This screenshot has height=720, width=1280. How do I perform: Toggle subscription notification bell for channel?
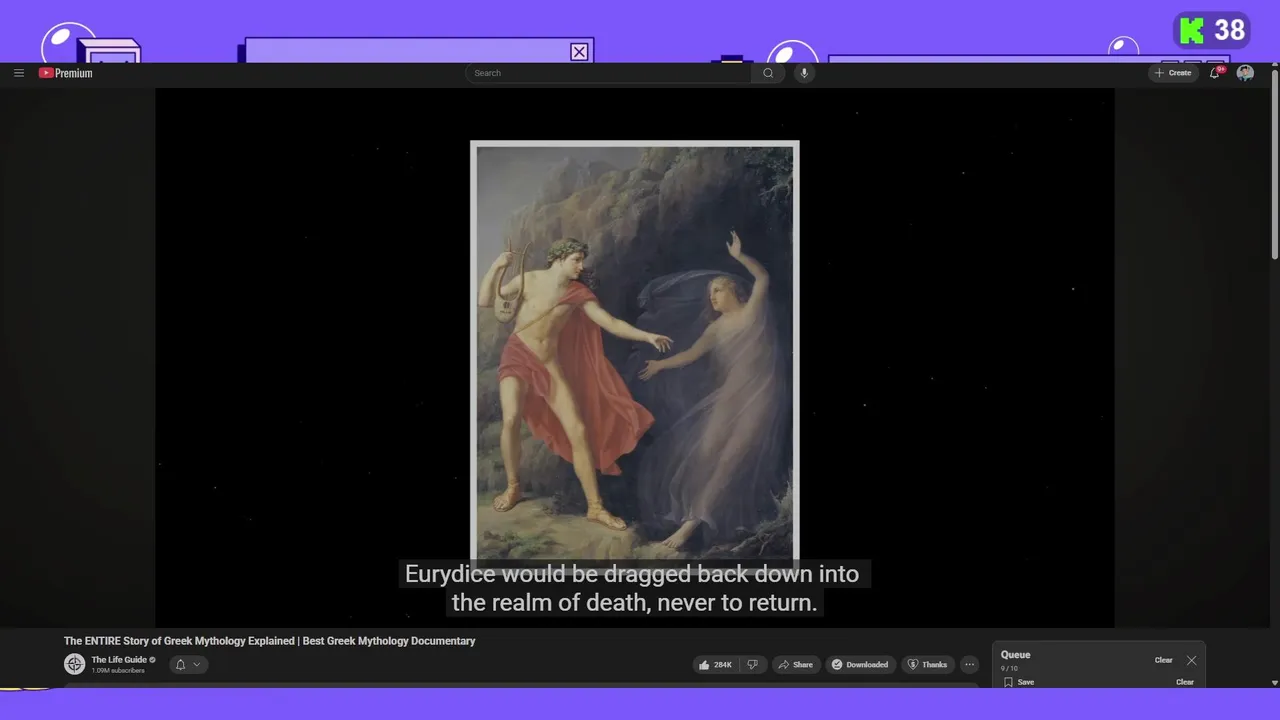[181, 664]
